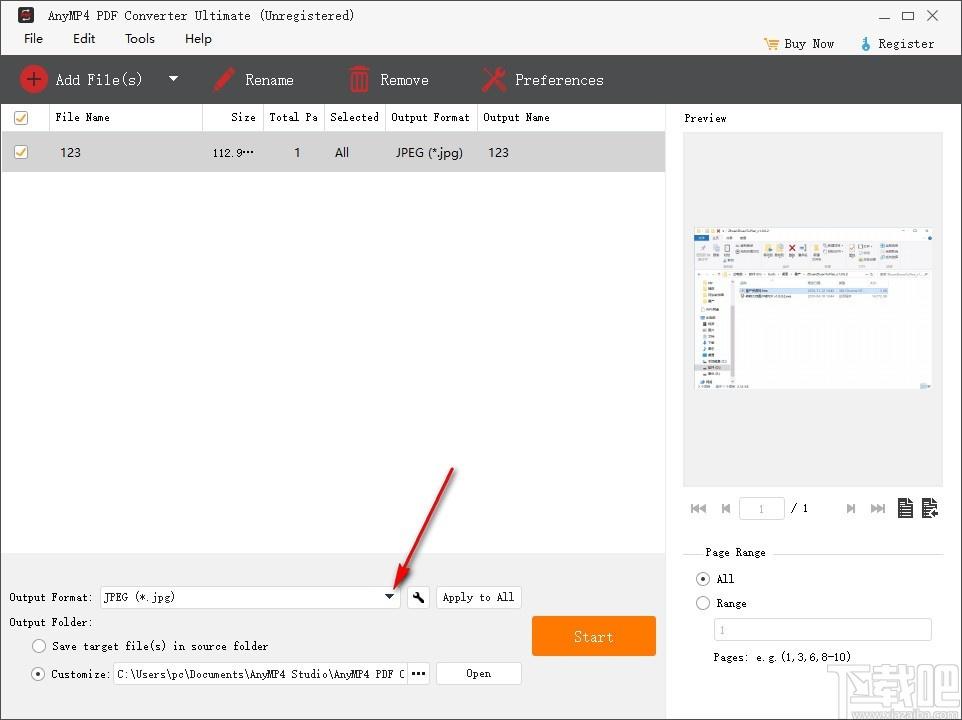The width and height of the screenshot is (962, 720).
Task: Minimize the application window
Action: (x=884, y=17)
